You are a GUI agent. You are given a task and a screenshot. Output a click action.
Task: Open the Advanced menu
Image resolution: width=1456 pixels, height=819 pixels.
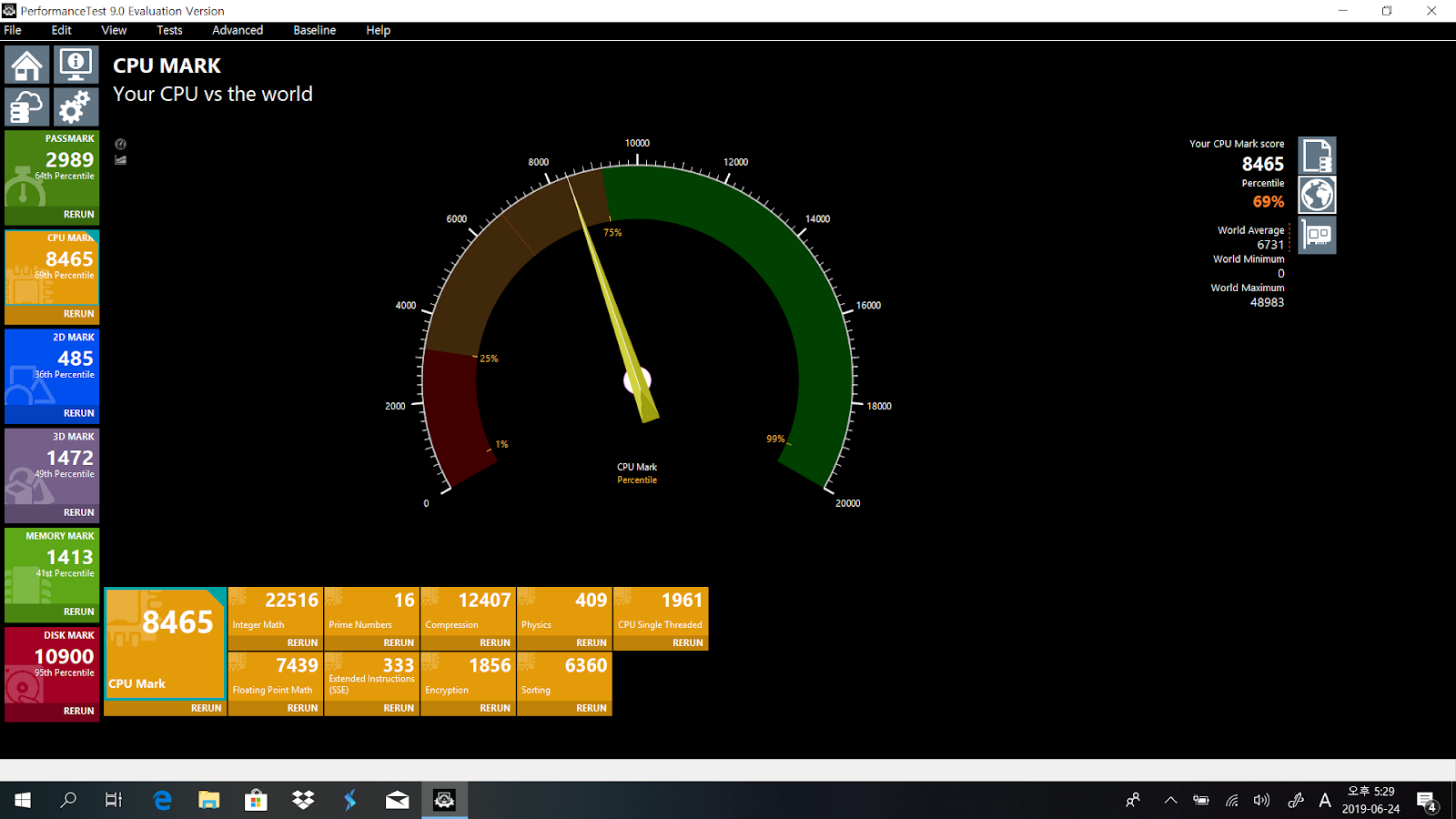(x=238, y=30)
